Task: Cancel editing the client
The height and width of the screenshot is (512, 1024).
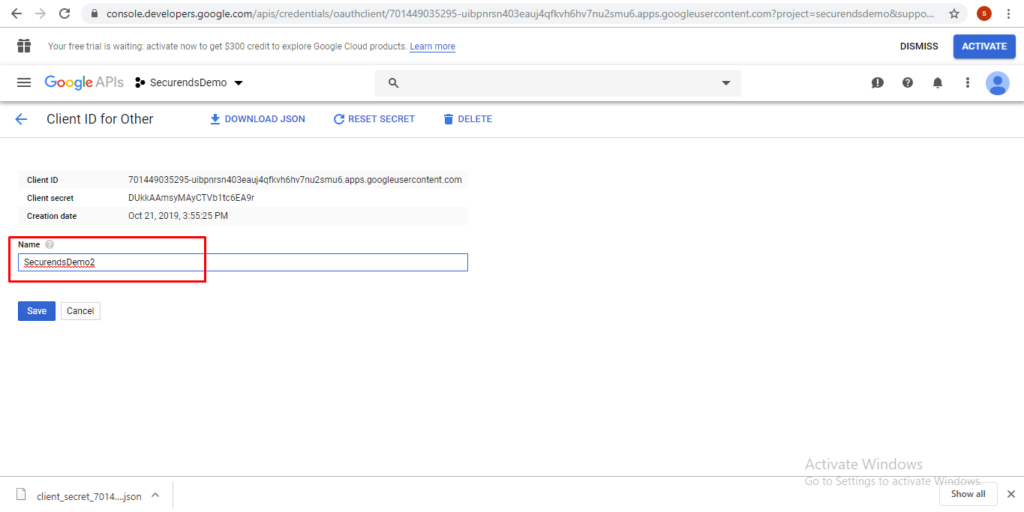Action: click(80, 311)
